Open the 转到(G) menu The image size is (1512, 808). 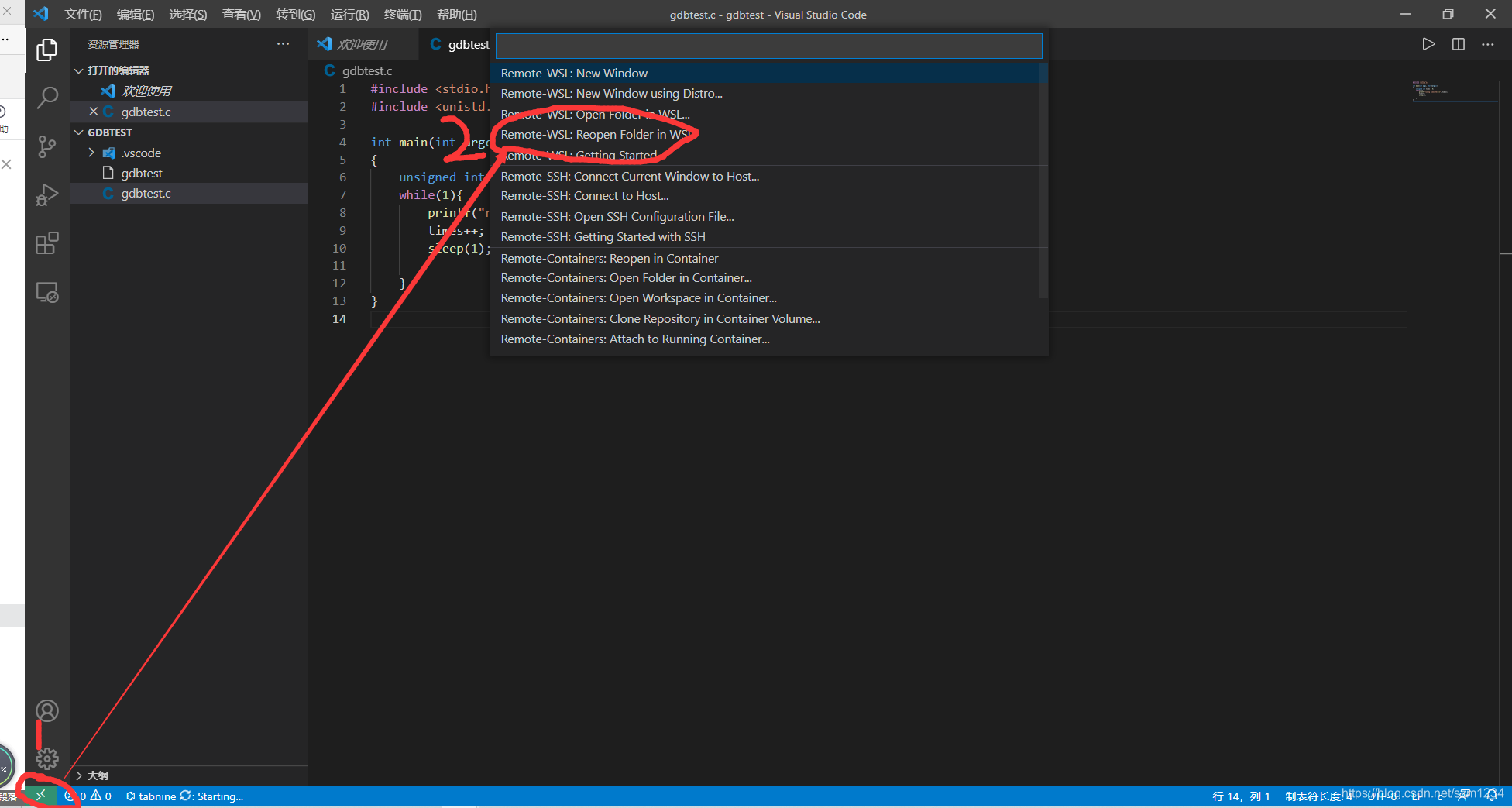(296, 15)
